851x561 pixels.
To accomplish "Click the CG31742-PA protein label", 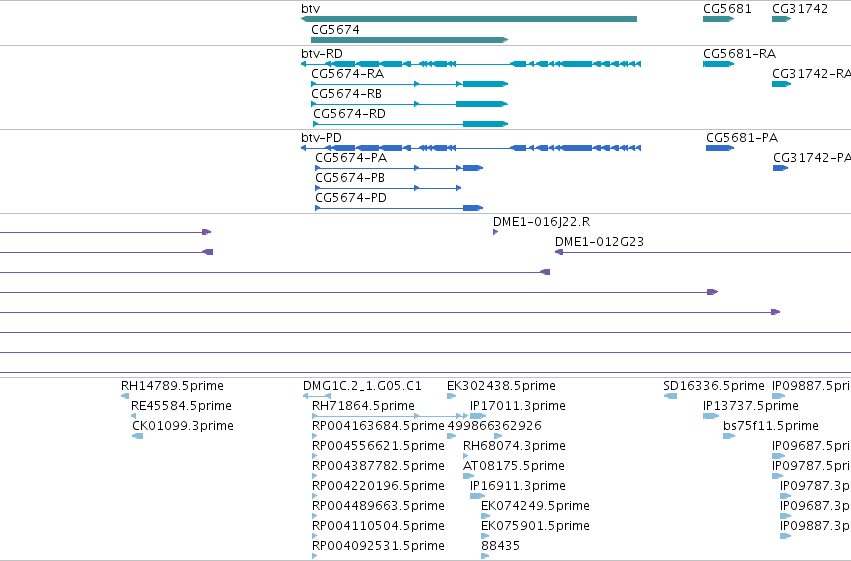I will coord(812,158).
